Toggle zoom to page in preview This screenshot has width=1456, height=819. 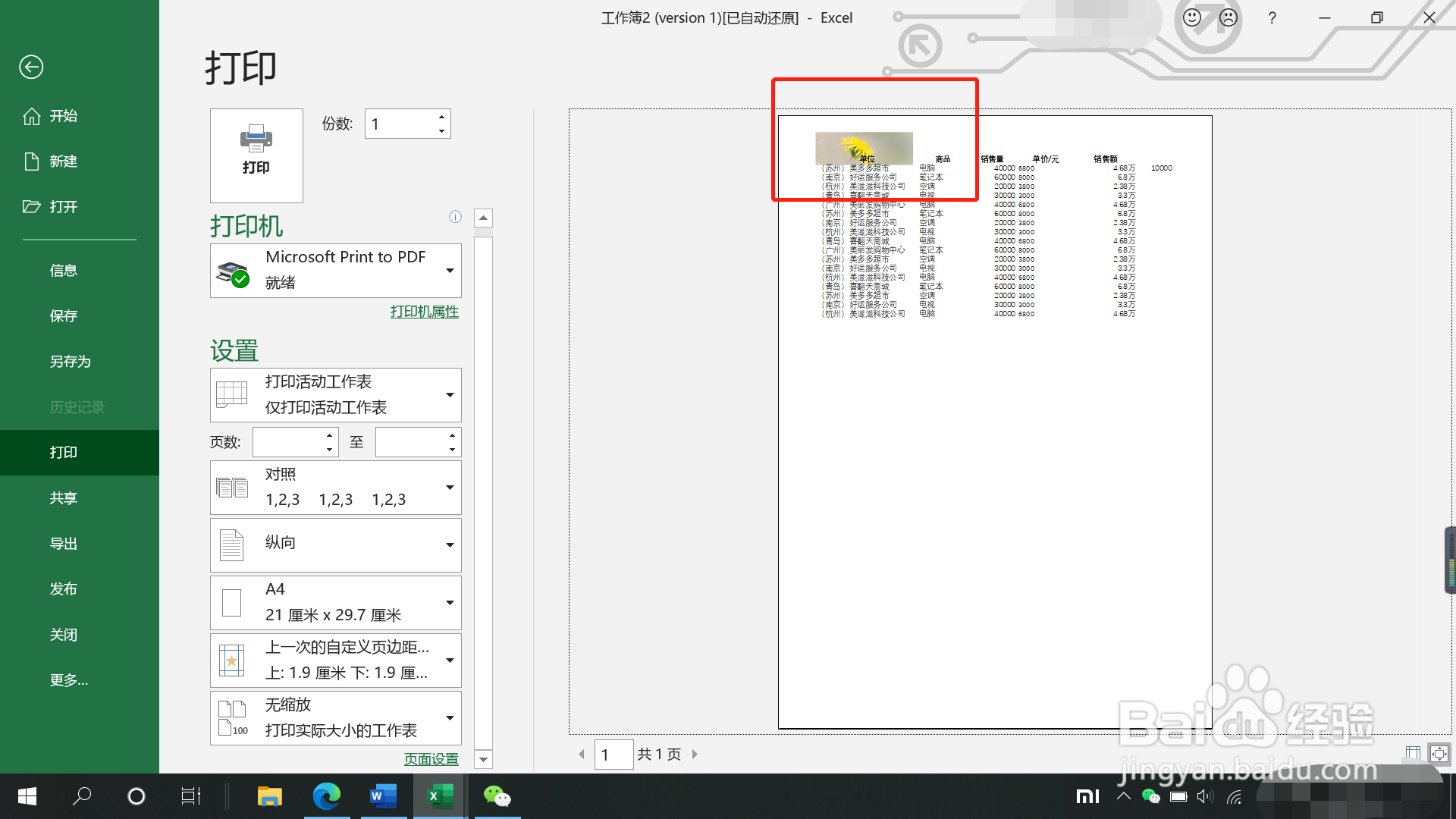(1439, 753)
